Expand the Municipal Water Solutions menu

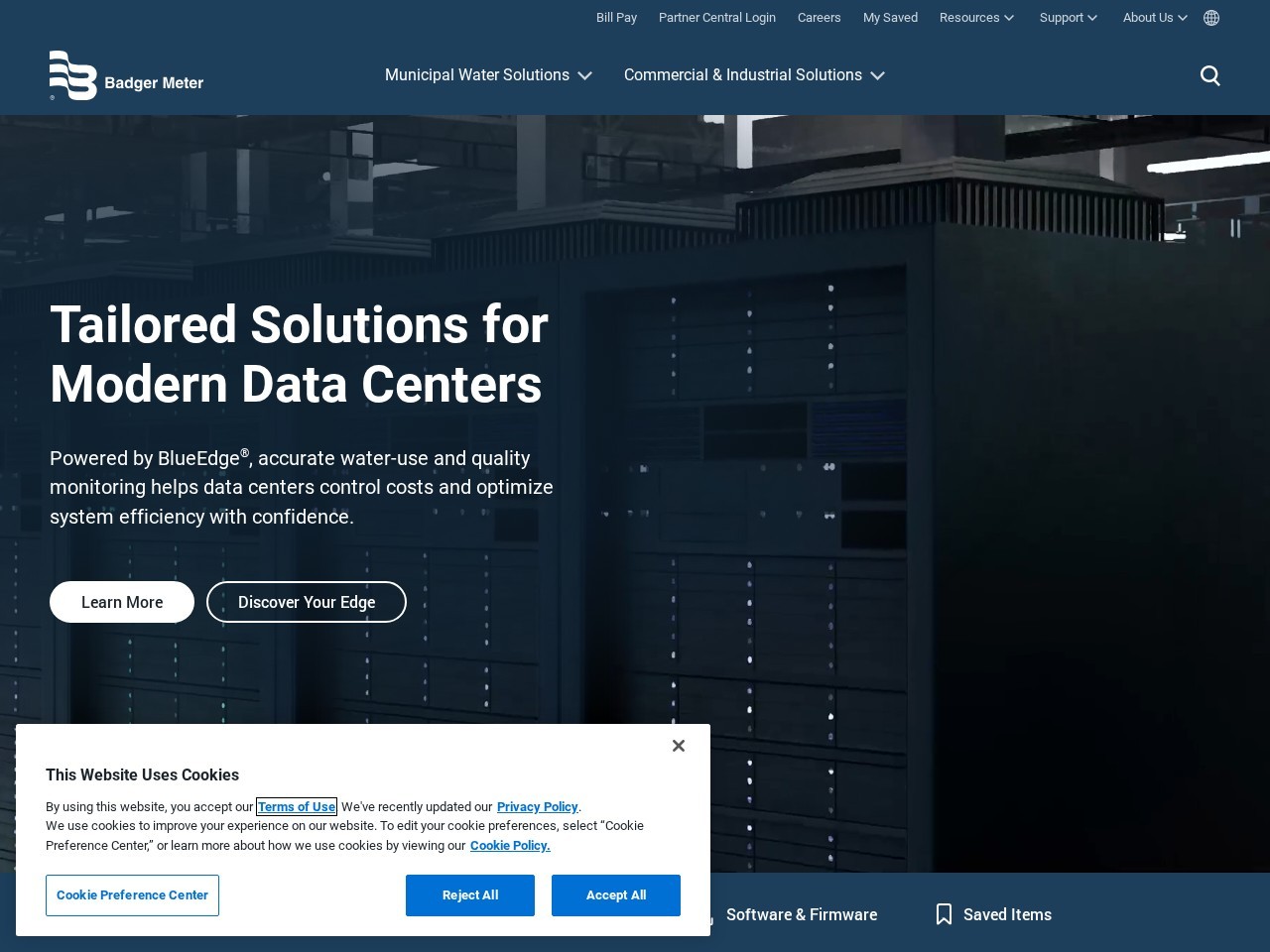coord(488,75)
